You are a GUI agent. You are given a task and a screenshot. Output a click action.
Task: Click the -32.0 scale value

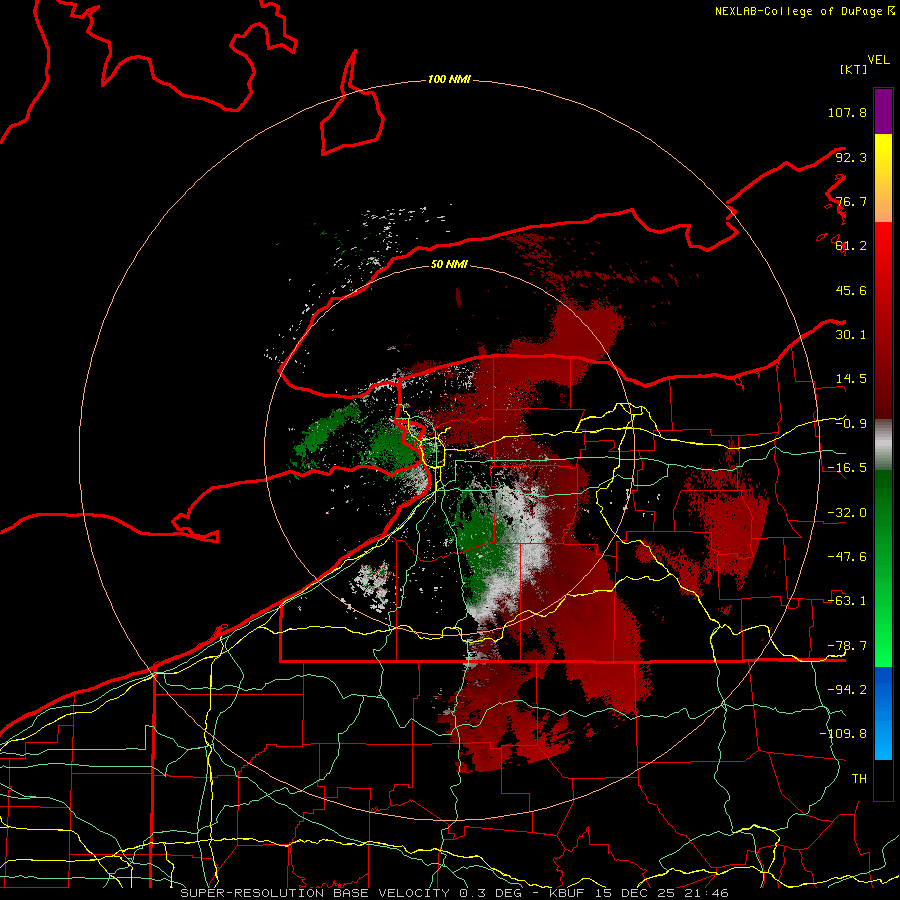[x=847, y=513]
